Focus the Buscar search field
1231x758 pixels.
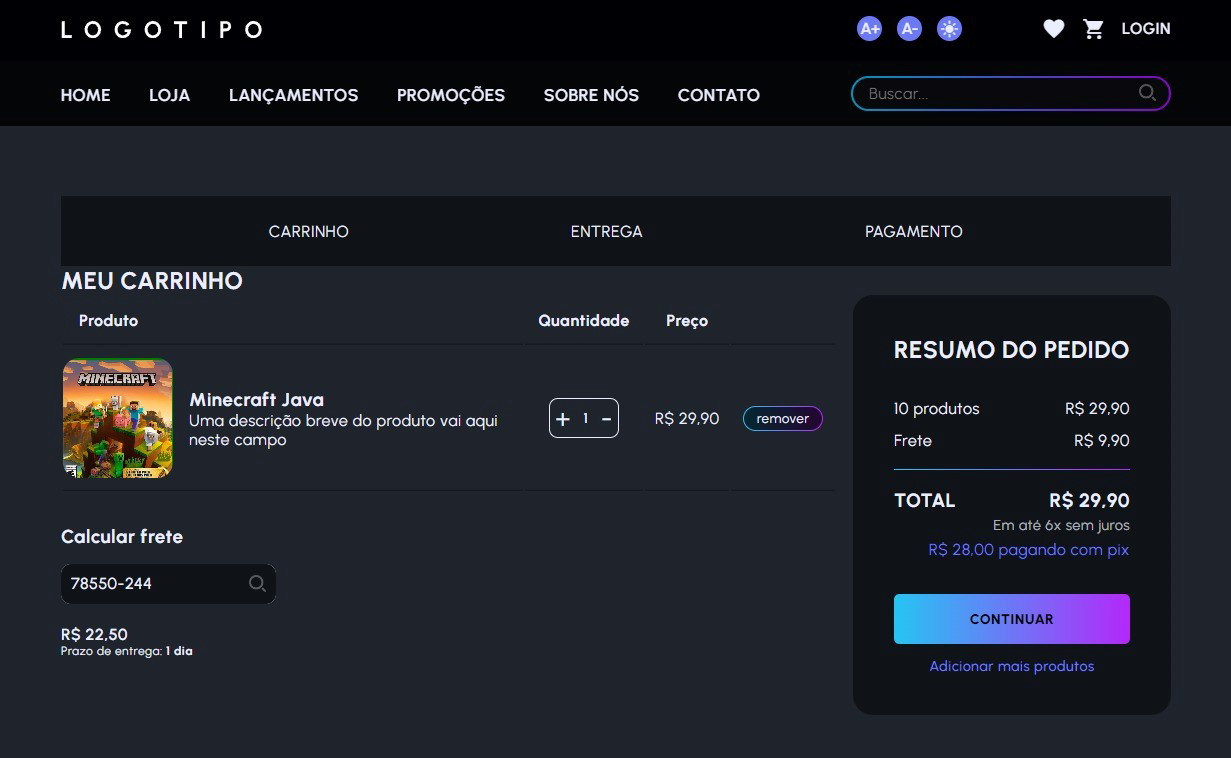point(1011,94)
